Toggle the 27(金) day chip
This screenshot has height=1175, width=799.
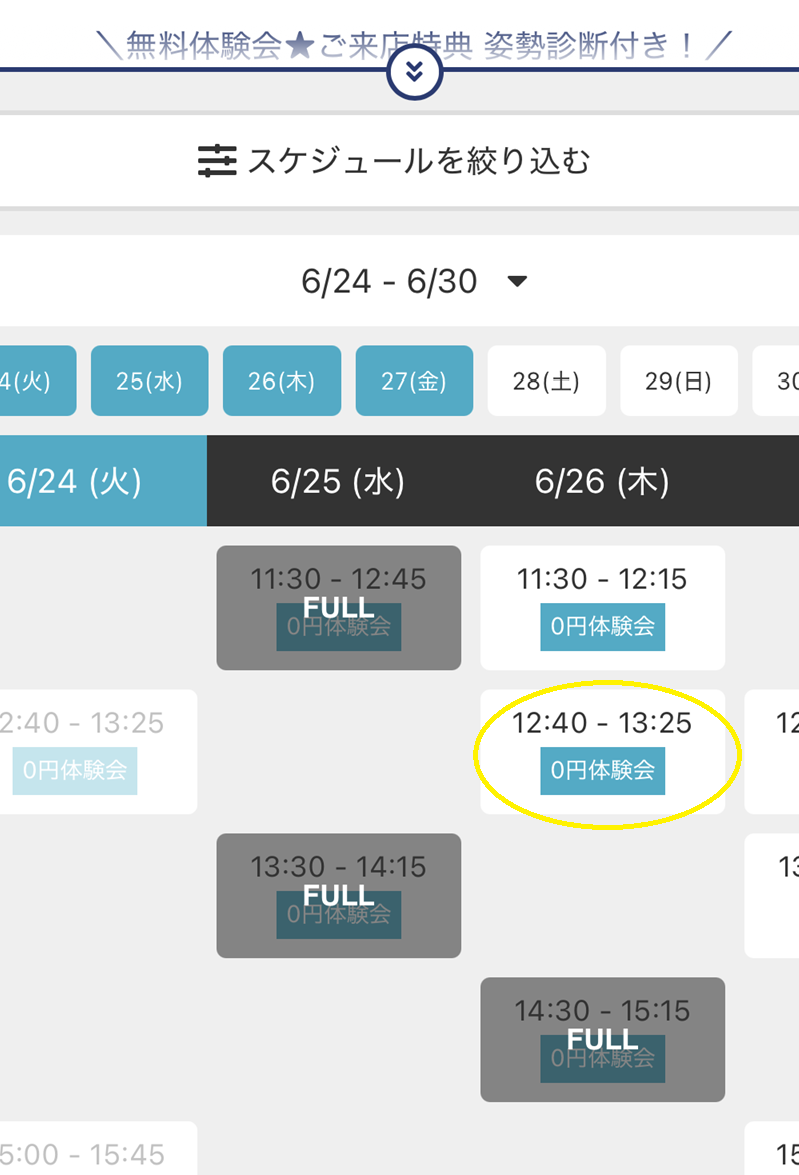(x=414, y=381)
